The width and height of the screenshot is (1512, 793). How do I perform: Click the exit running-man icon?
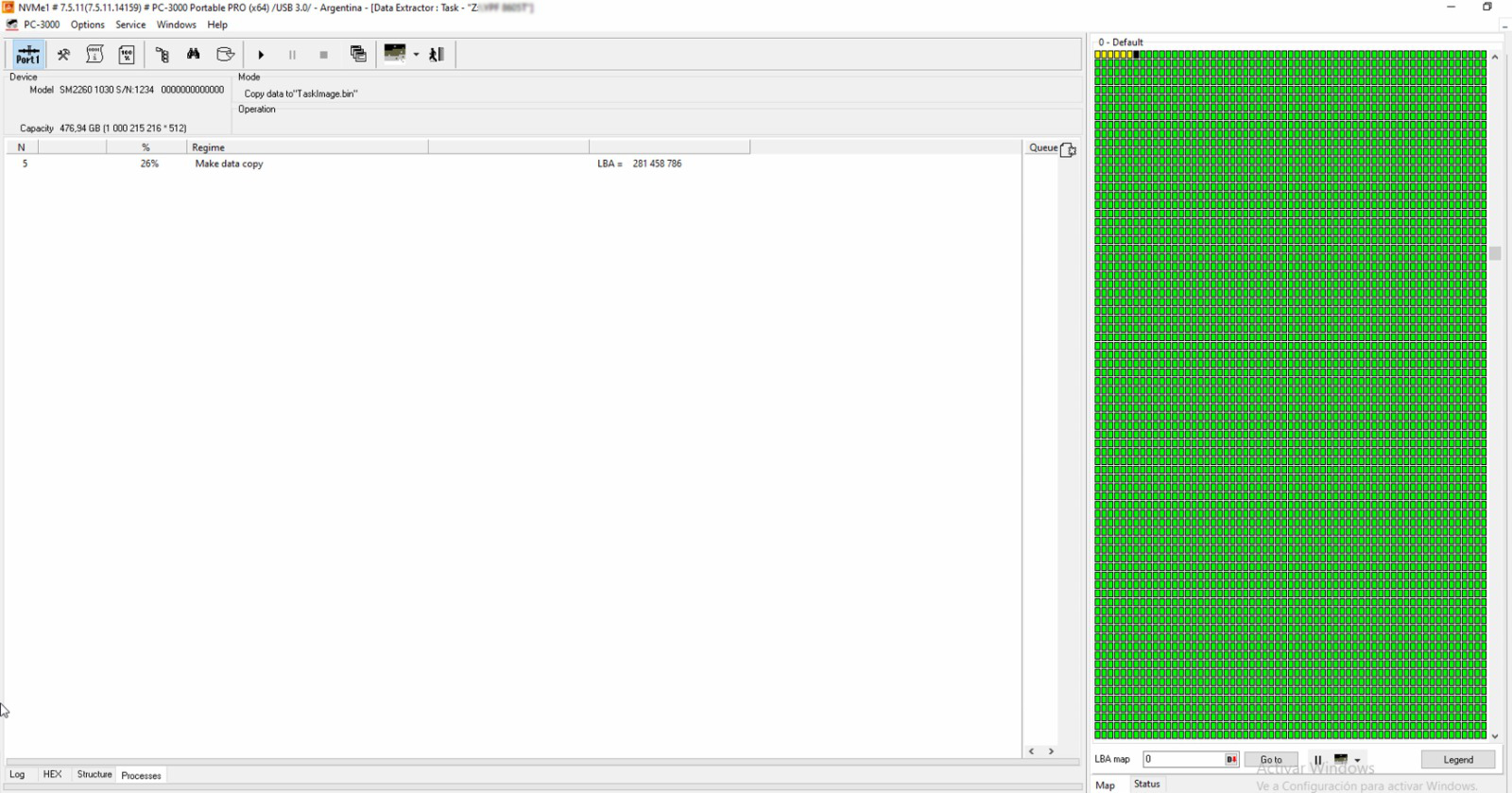(x=437, y=55)
